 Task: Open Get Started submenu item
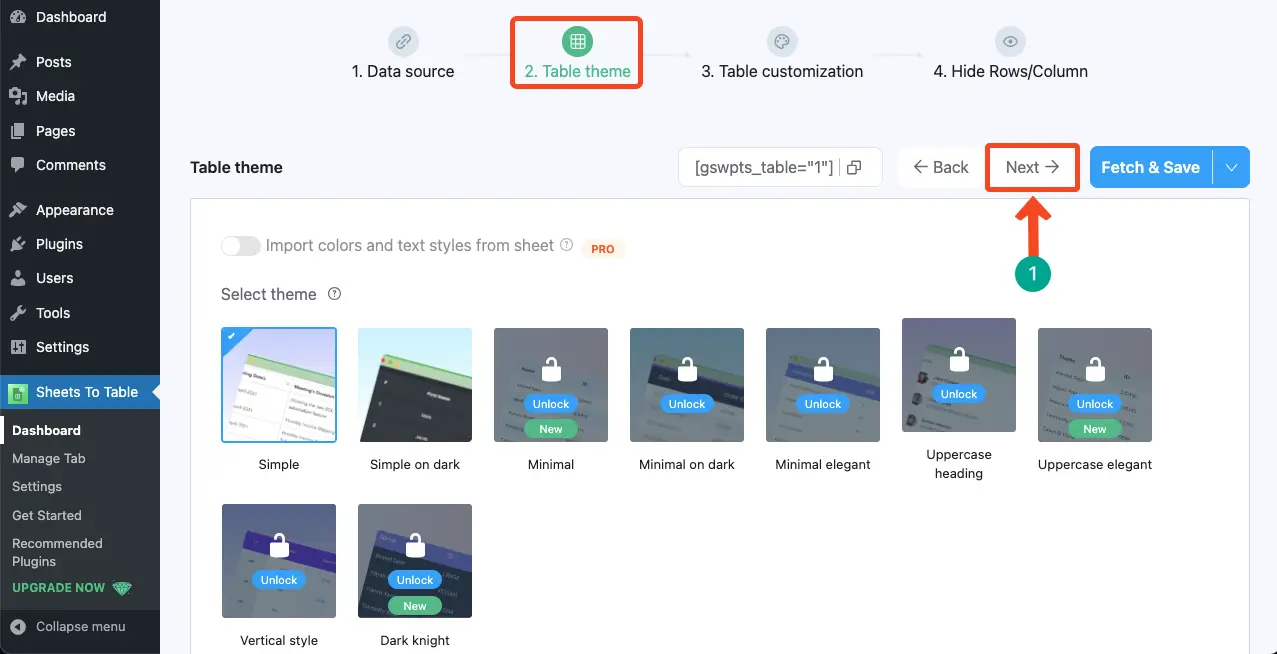click(47, 515)
